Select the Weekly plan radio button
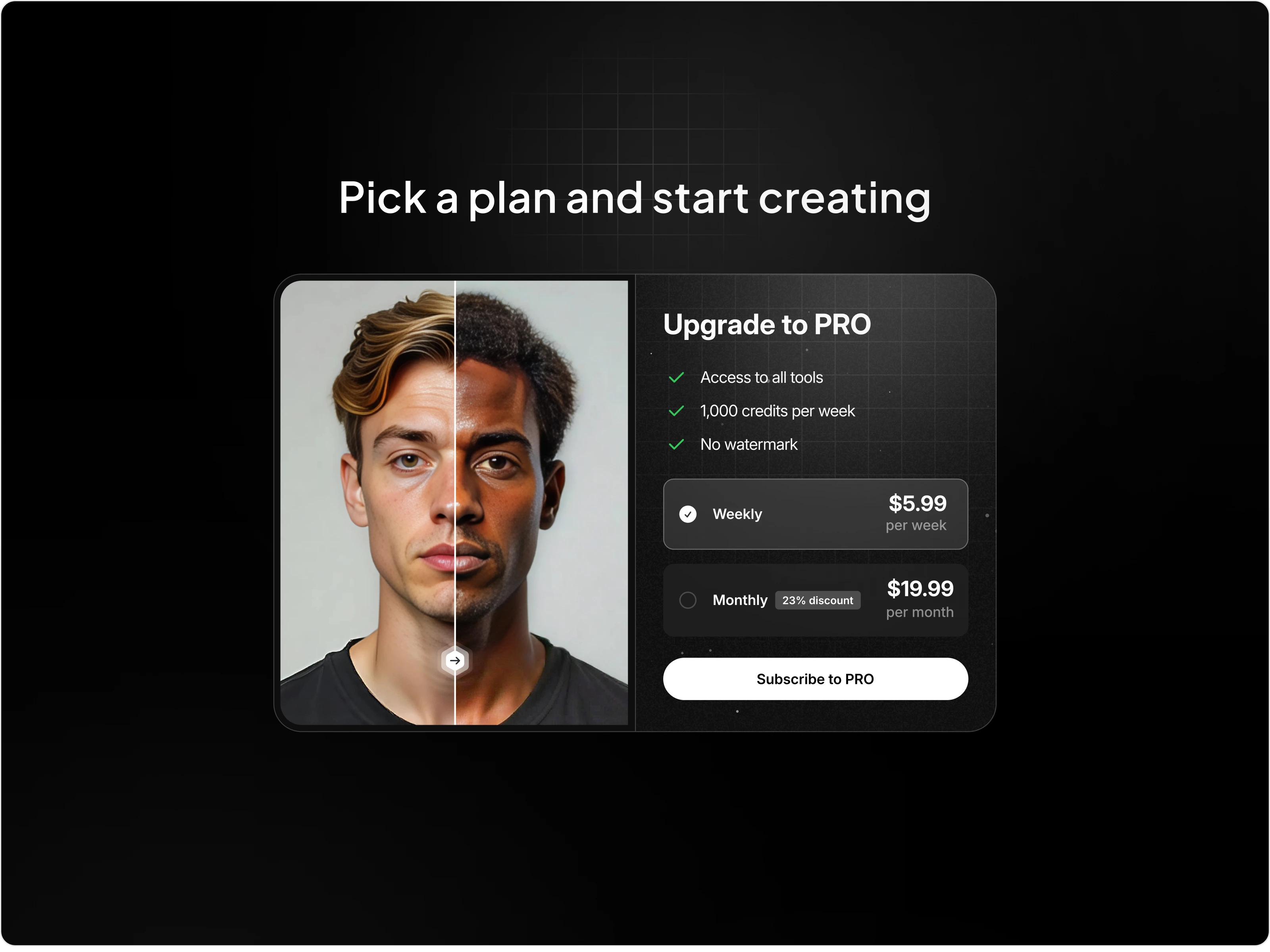The height and width of the screenshot is (952, 1270). [688, 514]
